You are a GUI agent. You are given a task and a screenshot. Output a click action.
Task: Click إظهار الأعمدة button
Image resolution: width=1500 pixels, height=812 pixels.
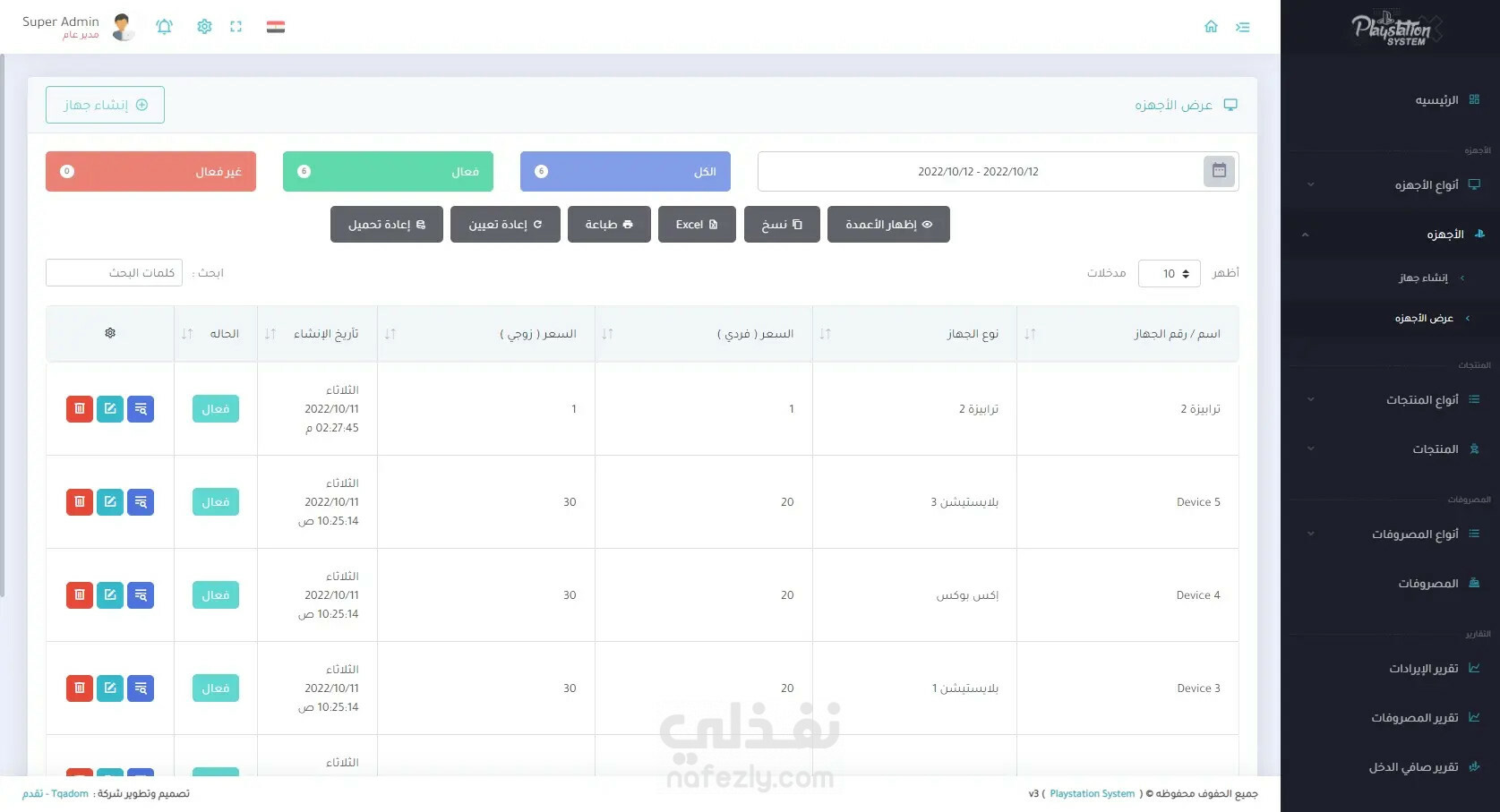(888, 225)
